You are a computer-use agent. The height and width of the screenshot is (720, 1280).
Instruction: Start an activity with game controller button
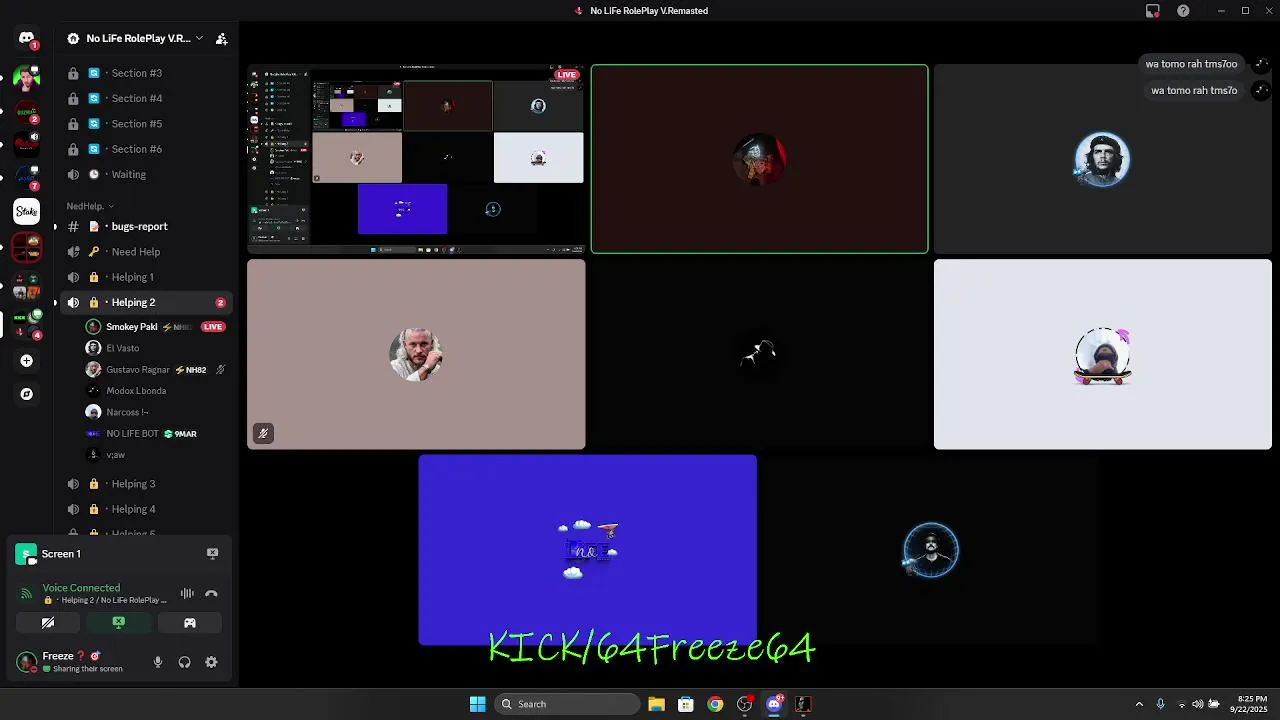(x=189, y=622)
